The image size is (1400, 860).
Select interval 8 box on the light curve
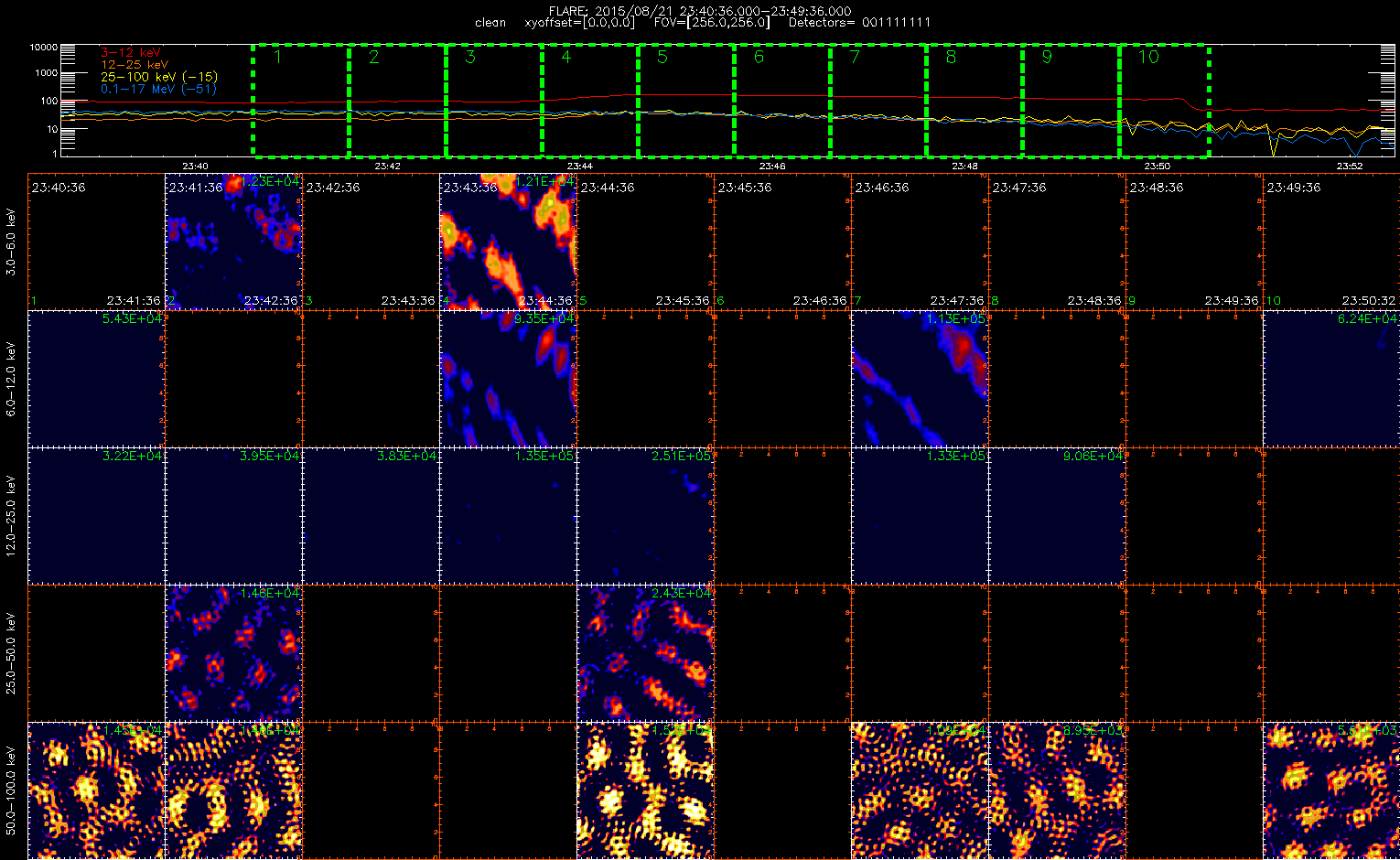[975, 100]
